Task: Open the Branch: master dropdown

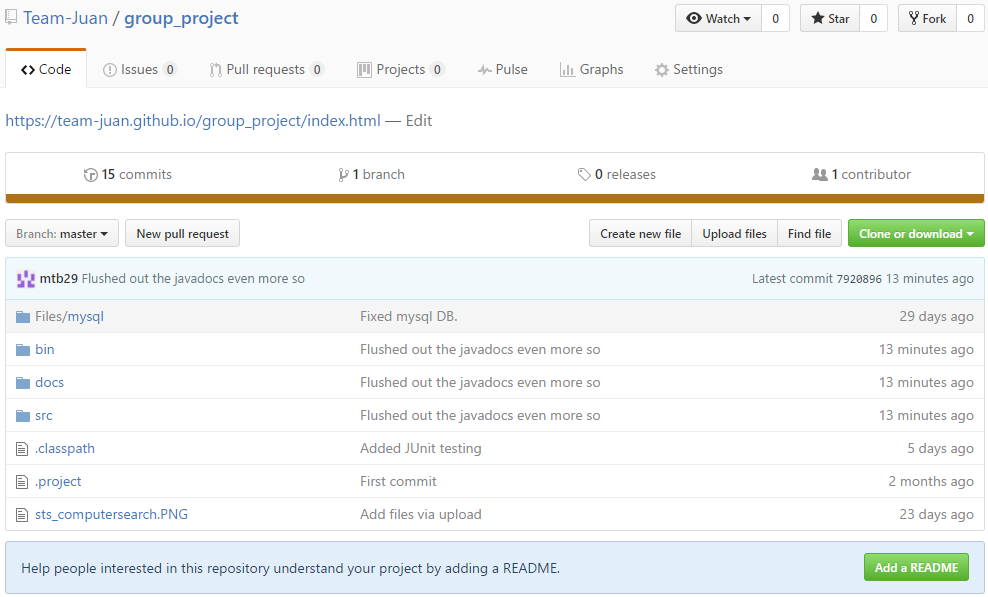Action: (62, 233)
